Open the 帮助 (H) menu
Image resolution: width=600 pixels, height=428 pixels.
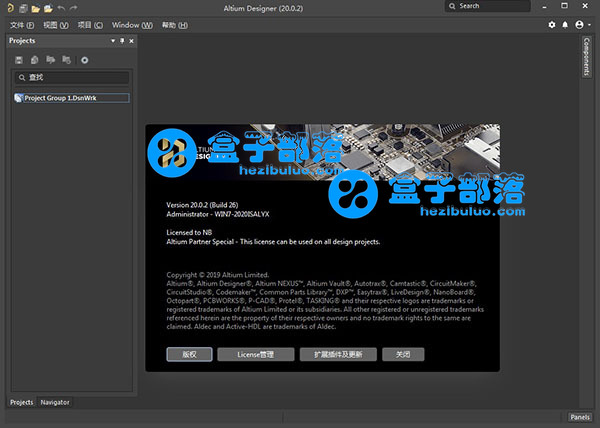coord(174,25)
